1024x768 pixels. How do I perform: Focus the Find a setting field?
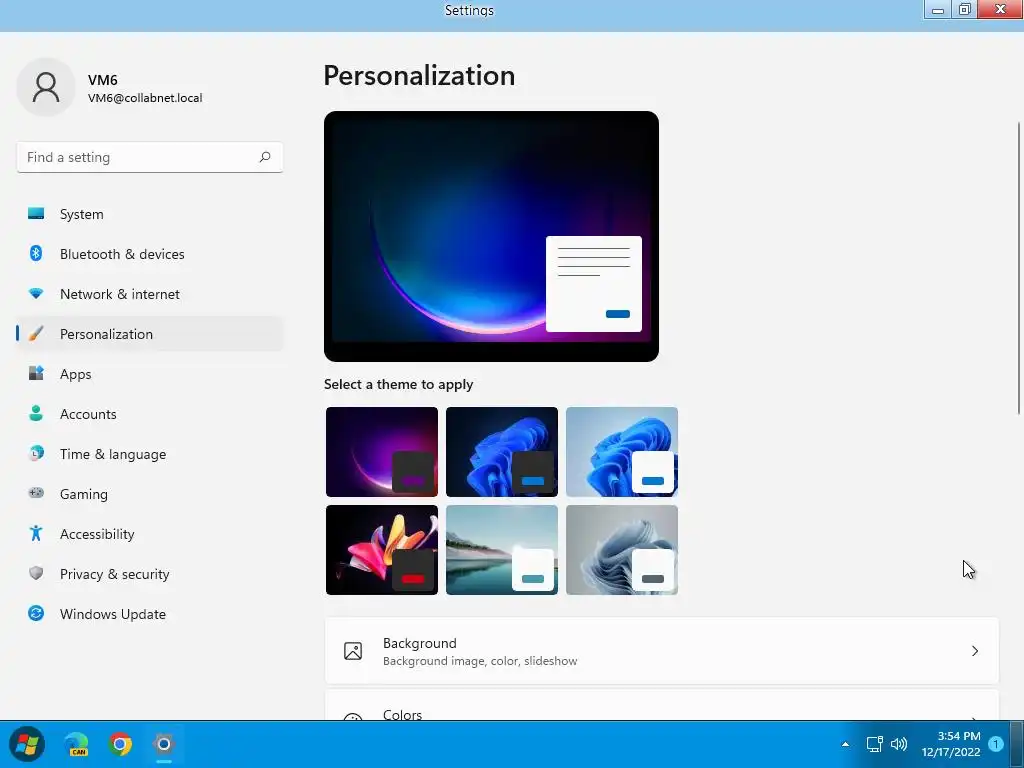(150, 157)
